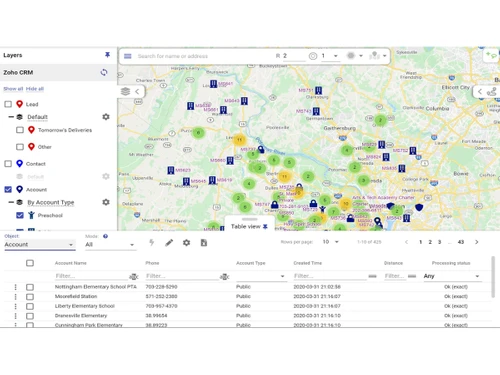Check the Tomorrow's Deliveries checkbox

pyautogui.click(x=20, y=130)
